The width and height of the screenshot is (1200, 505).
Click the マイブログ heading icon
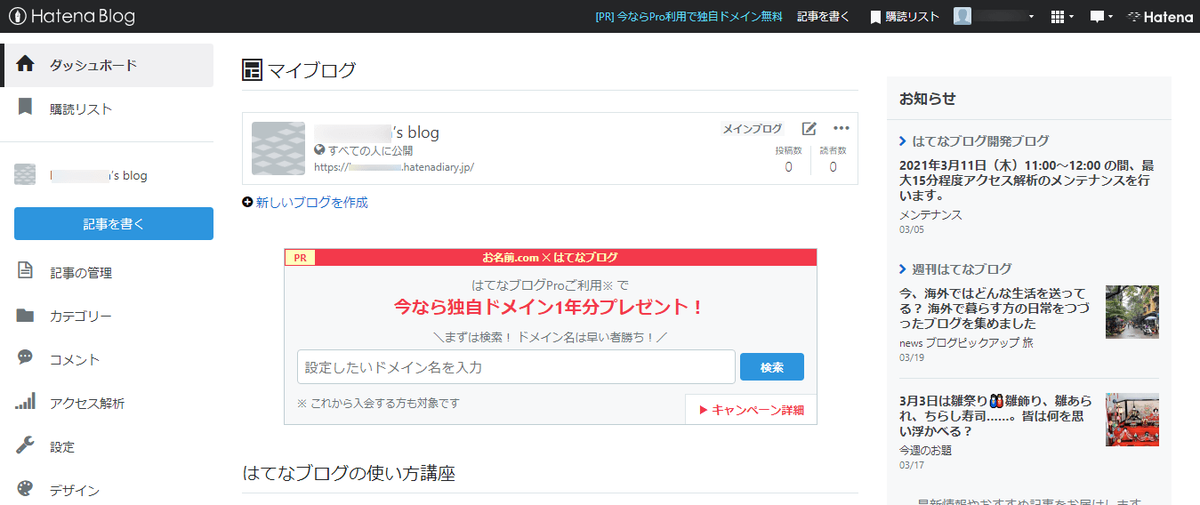[x=252, y=70]
